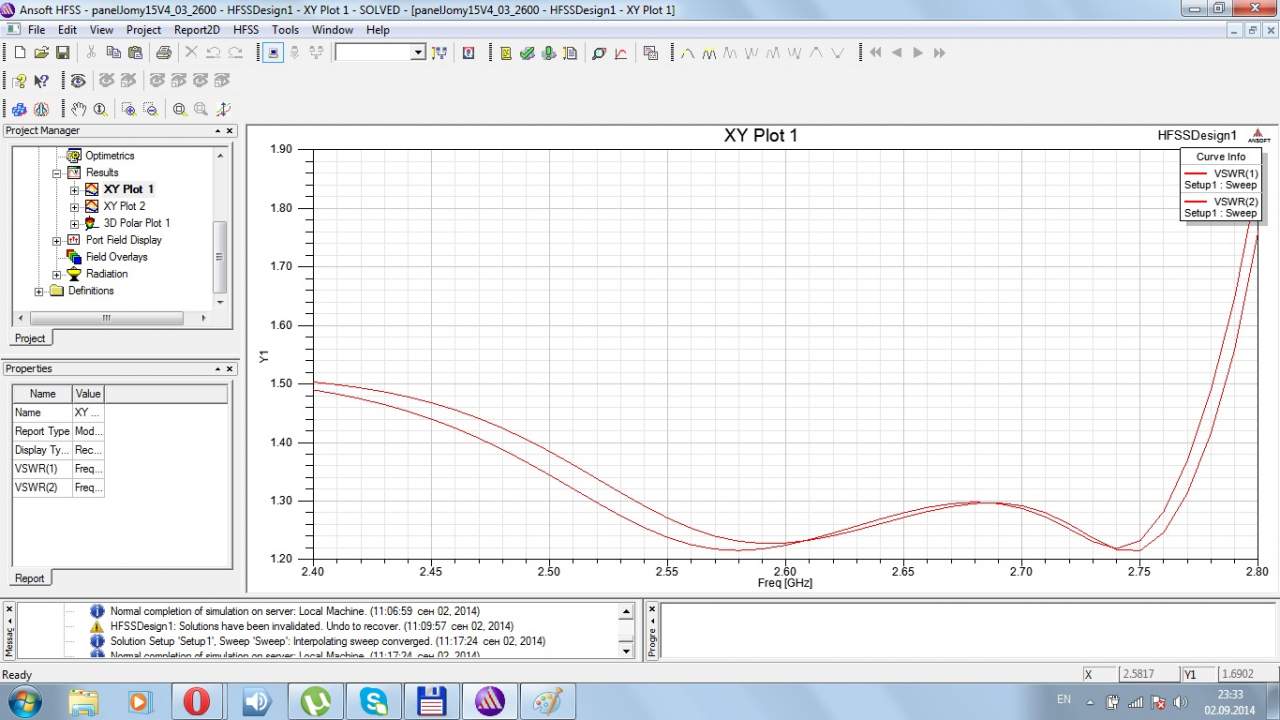Image resolution: width=1280 pixels, height=720 pixels.
Task: Click the red curve report icon
Action: pos(621,53)
